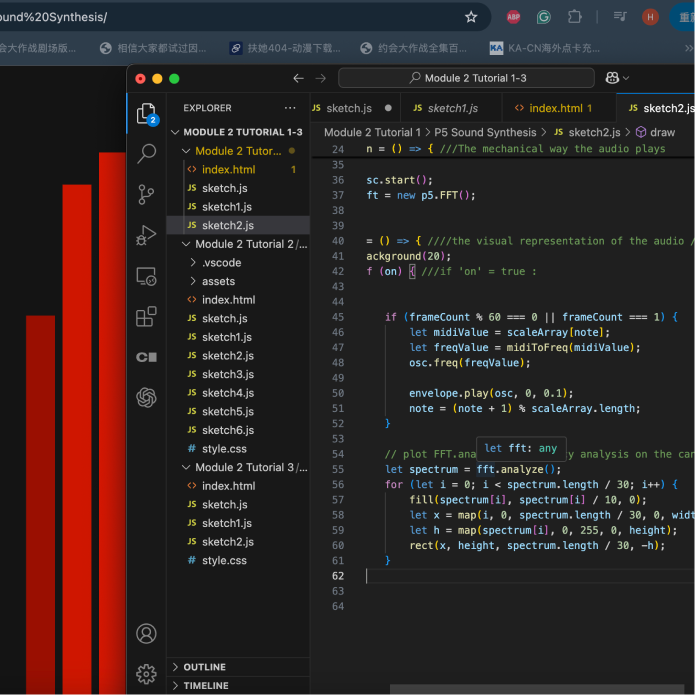This screenshot has height=695, width=695.
Task: Open sketch3.js in the Explorer
Action: tap(238, 374)
